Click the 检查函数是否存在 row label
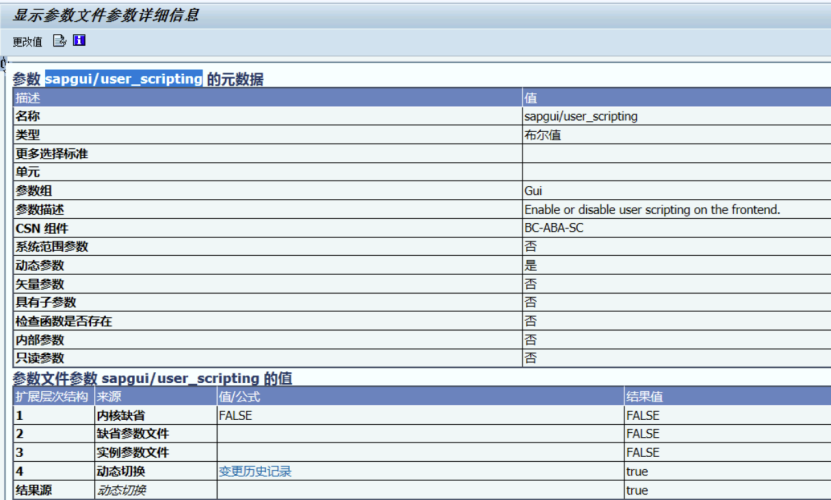Viewport: 831px width, 500px height. pyautogui.click(x=64, y=321)
